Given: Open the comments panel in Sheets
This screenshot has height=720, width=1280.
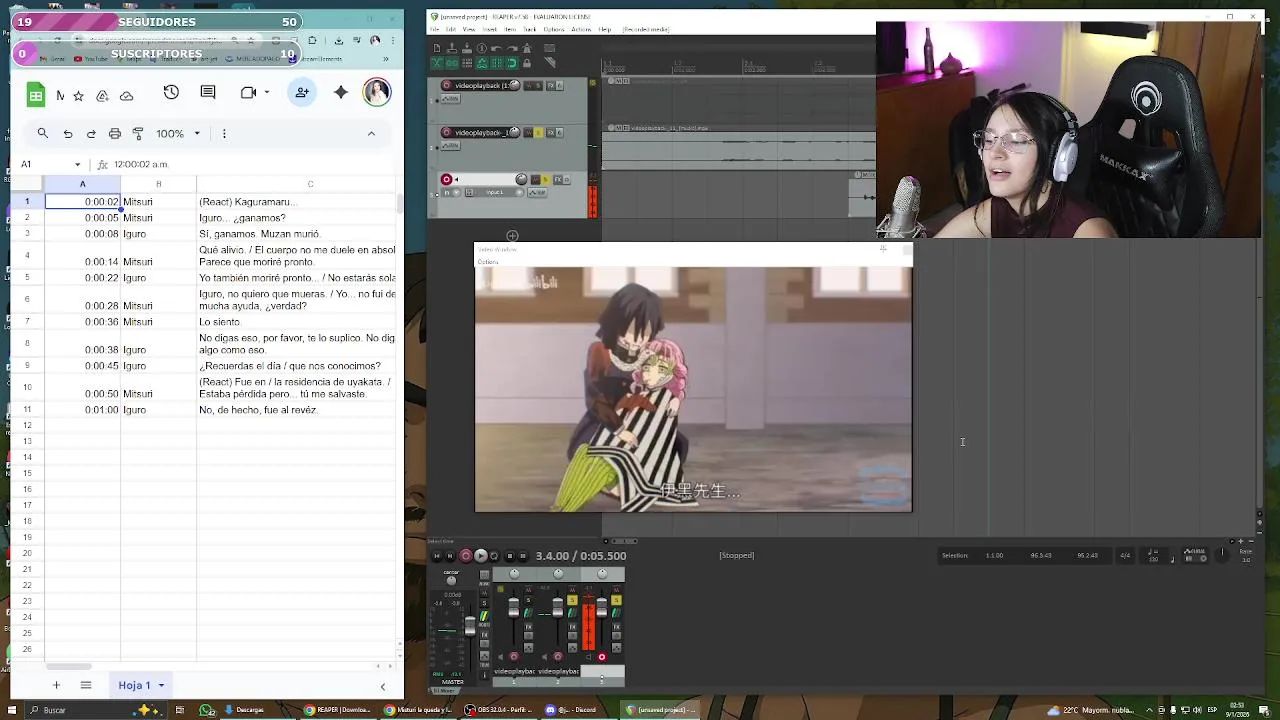Looking at the screenshot, I should pos(208,92).
